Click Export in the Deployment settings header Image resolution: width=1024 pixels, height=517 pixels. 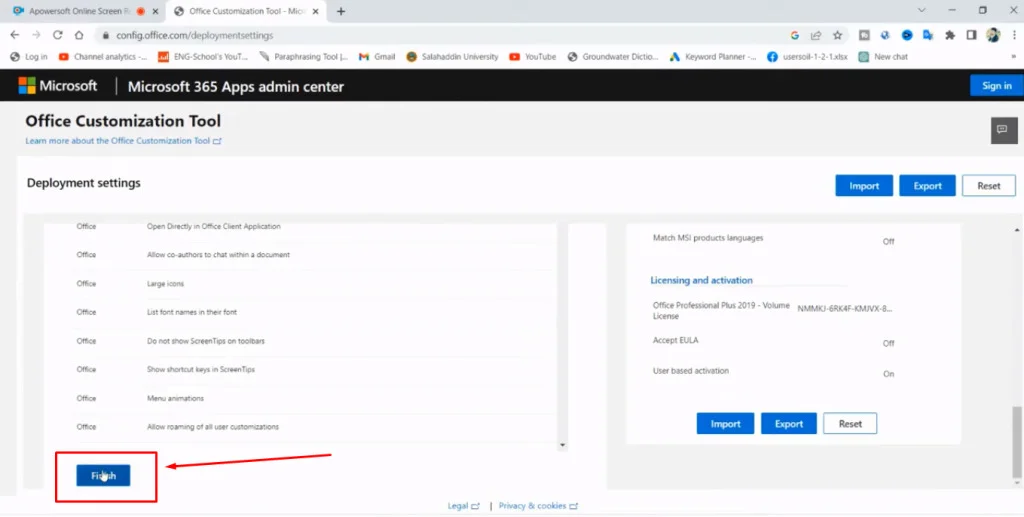click(927, 185)
